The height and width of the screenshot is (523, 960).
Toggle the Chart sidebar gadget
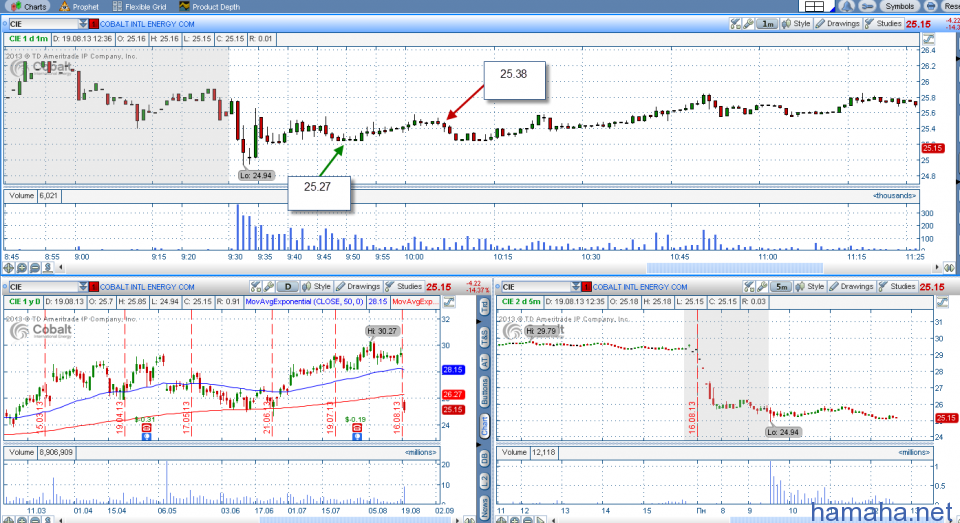484,427
